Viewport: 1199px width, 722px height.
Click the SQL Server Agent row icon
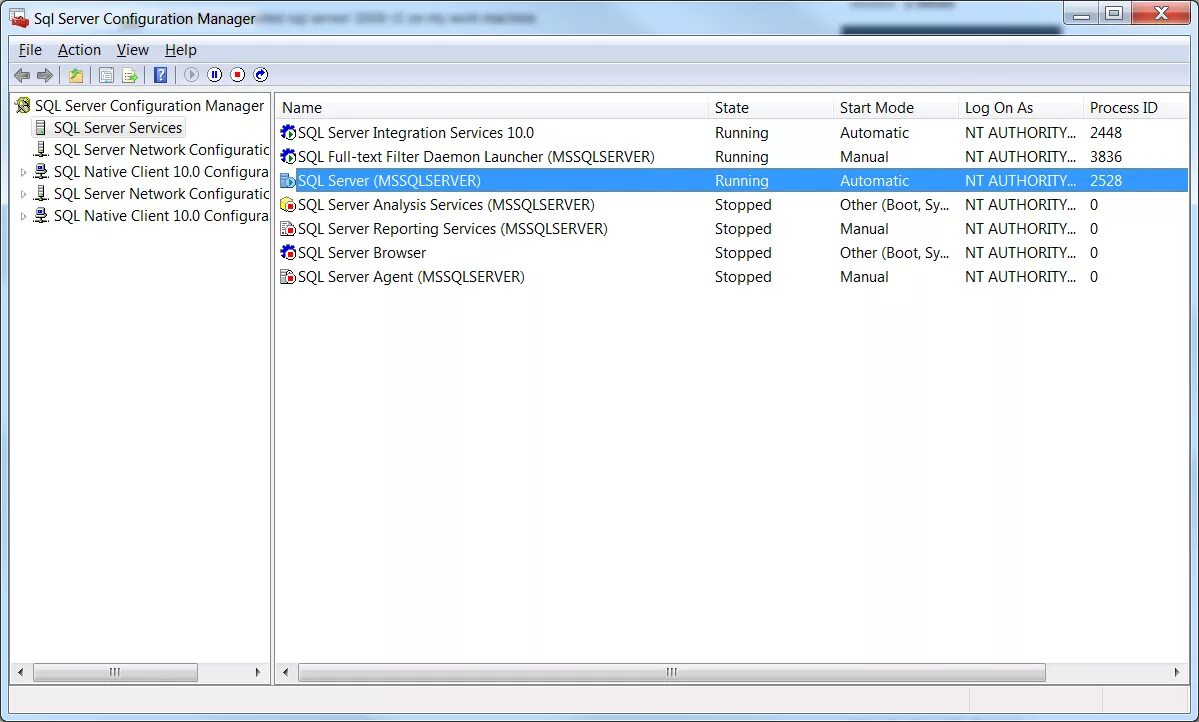pos(288,277)
